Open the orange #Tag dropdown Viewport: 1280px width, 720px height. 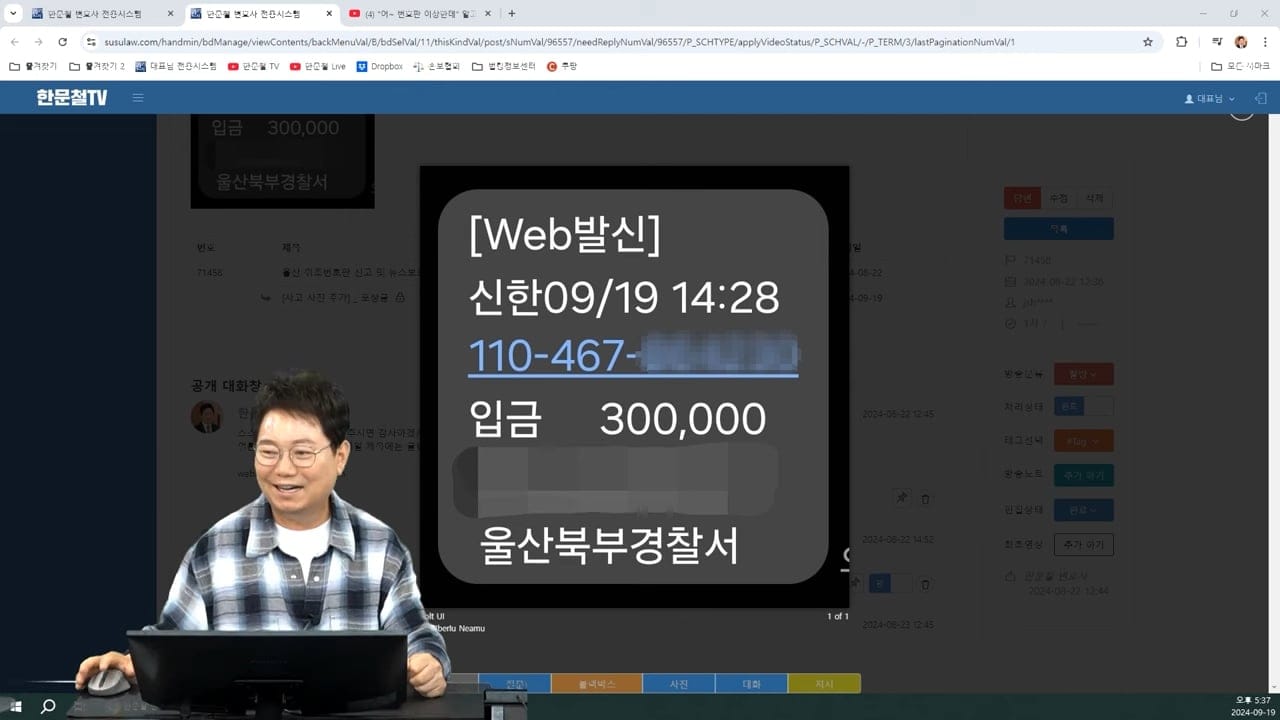tap(1083, 441)
